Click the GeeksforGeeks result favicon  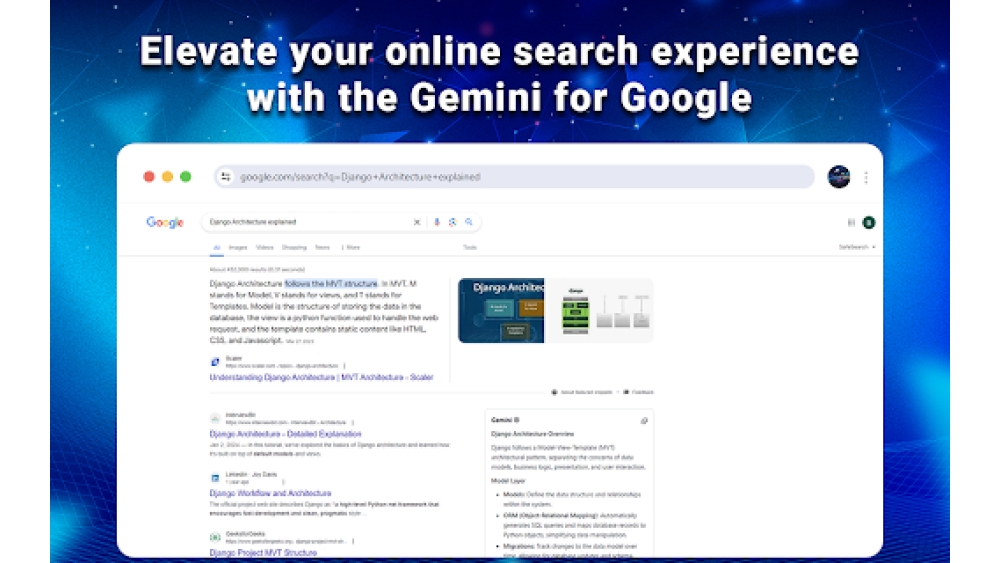[215, 537]
